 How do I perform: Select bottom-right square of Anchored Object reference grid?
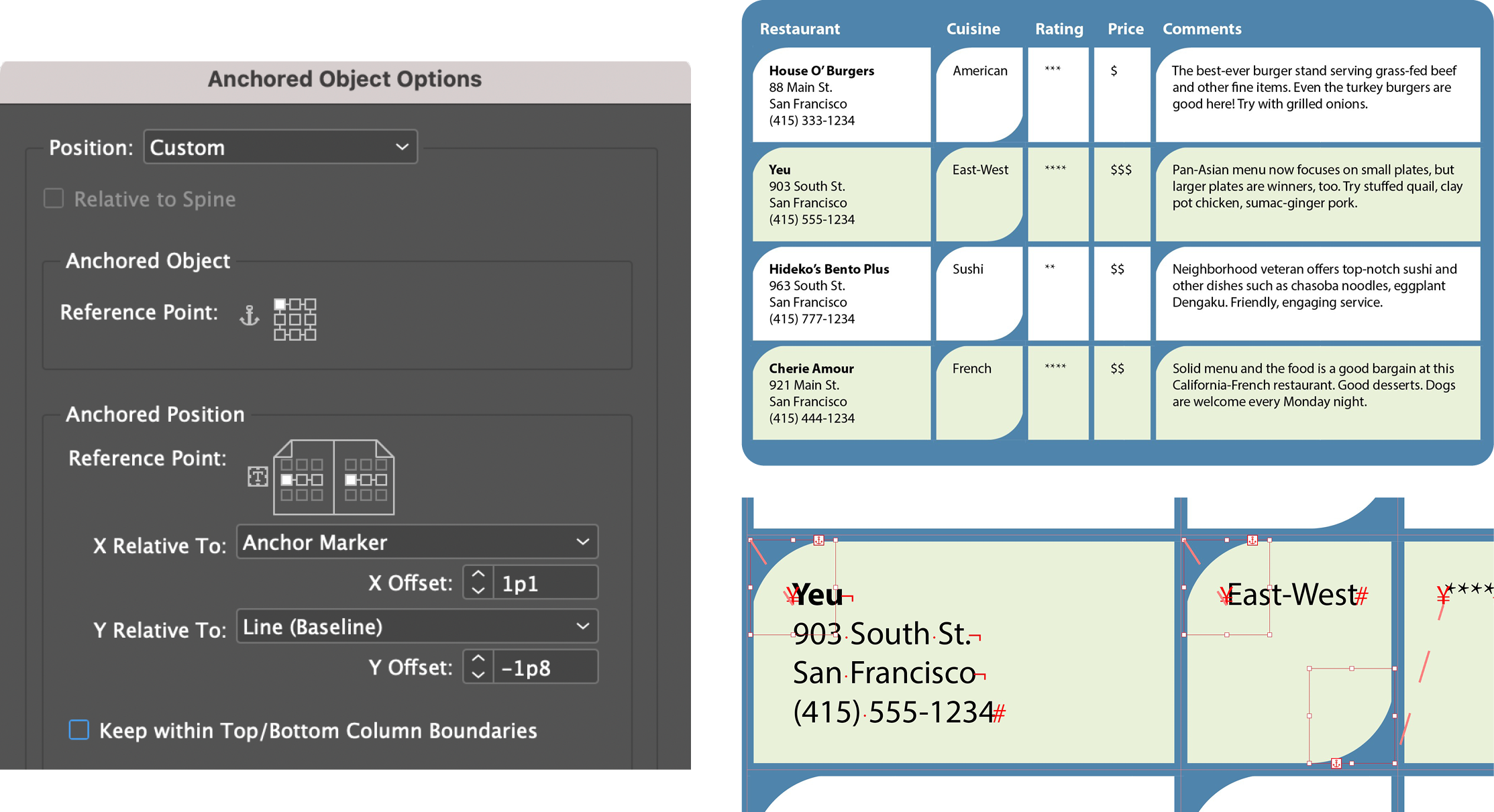[x=311, y=335]
